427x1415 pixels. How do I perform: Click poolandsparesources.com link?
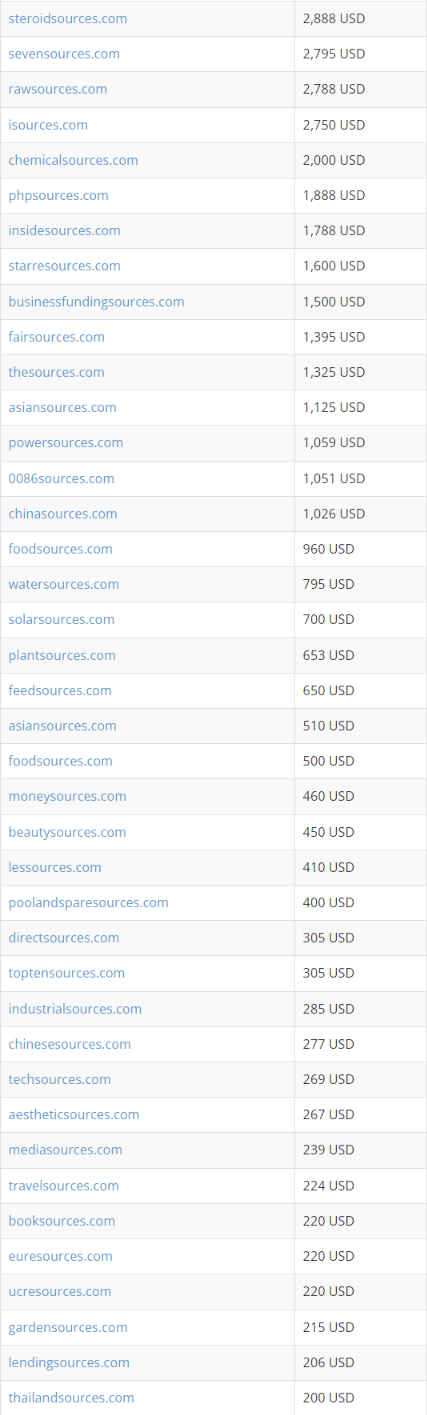click(88, 902)
